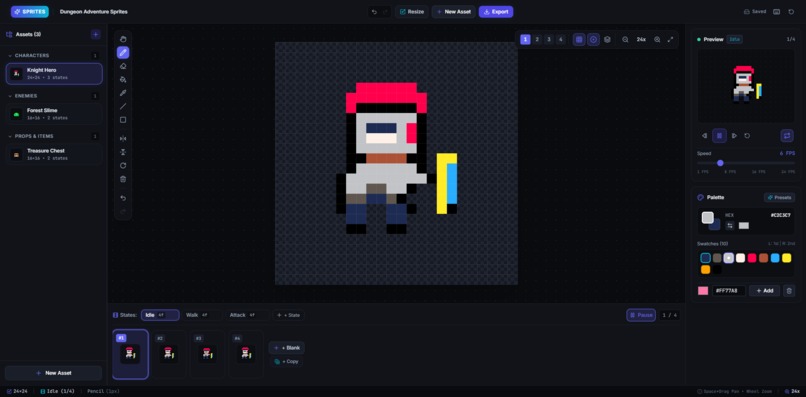Image resolution: width=806 pixels, height=397 pixels.
Task: Fit the canvas to the screen
Action: click(670, 40)
